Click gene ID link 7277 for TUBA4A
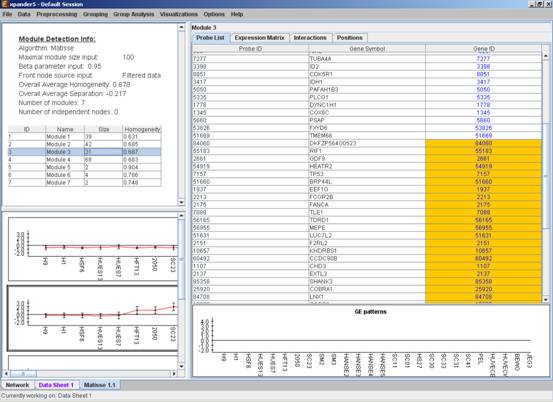 coord(483,59)
